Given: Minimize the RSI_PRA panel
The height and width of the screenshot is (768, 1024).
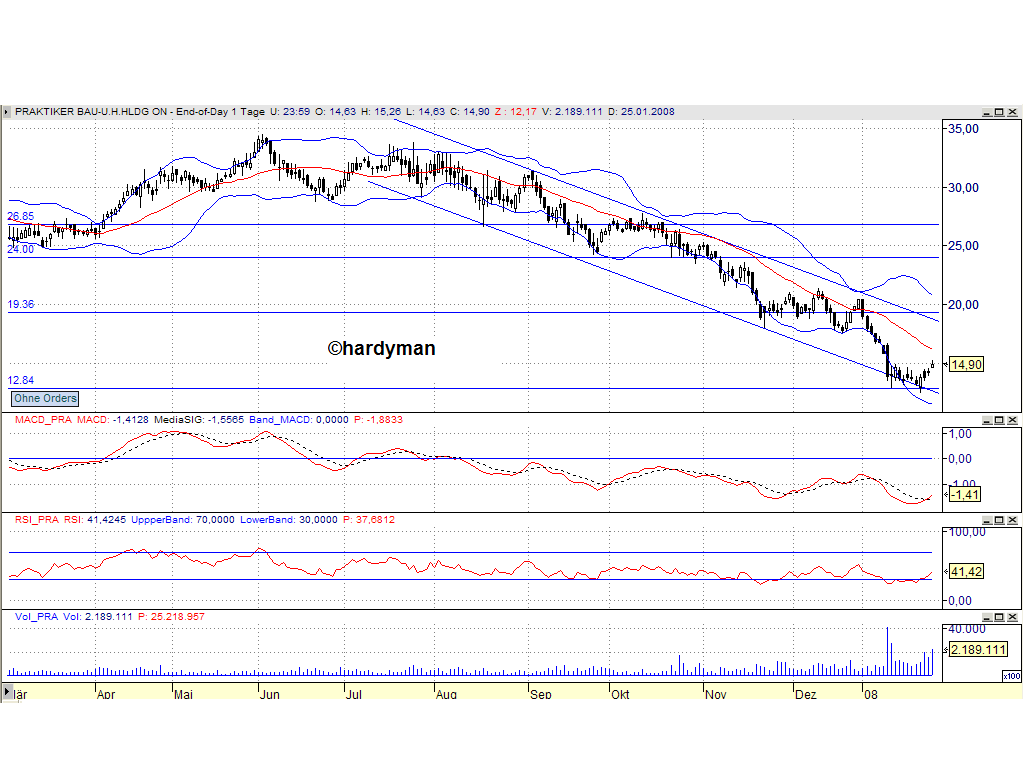Looking at the screenshot, I should 987,519.
